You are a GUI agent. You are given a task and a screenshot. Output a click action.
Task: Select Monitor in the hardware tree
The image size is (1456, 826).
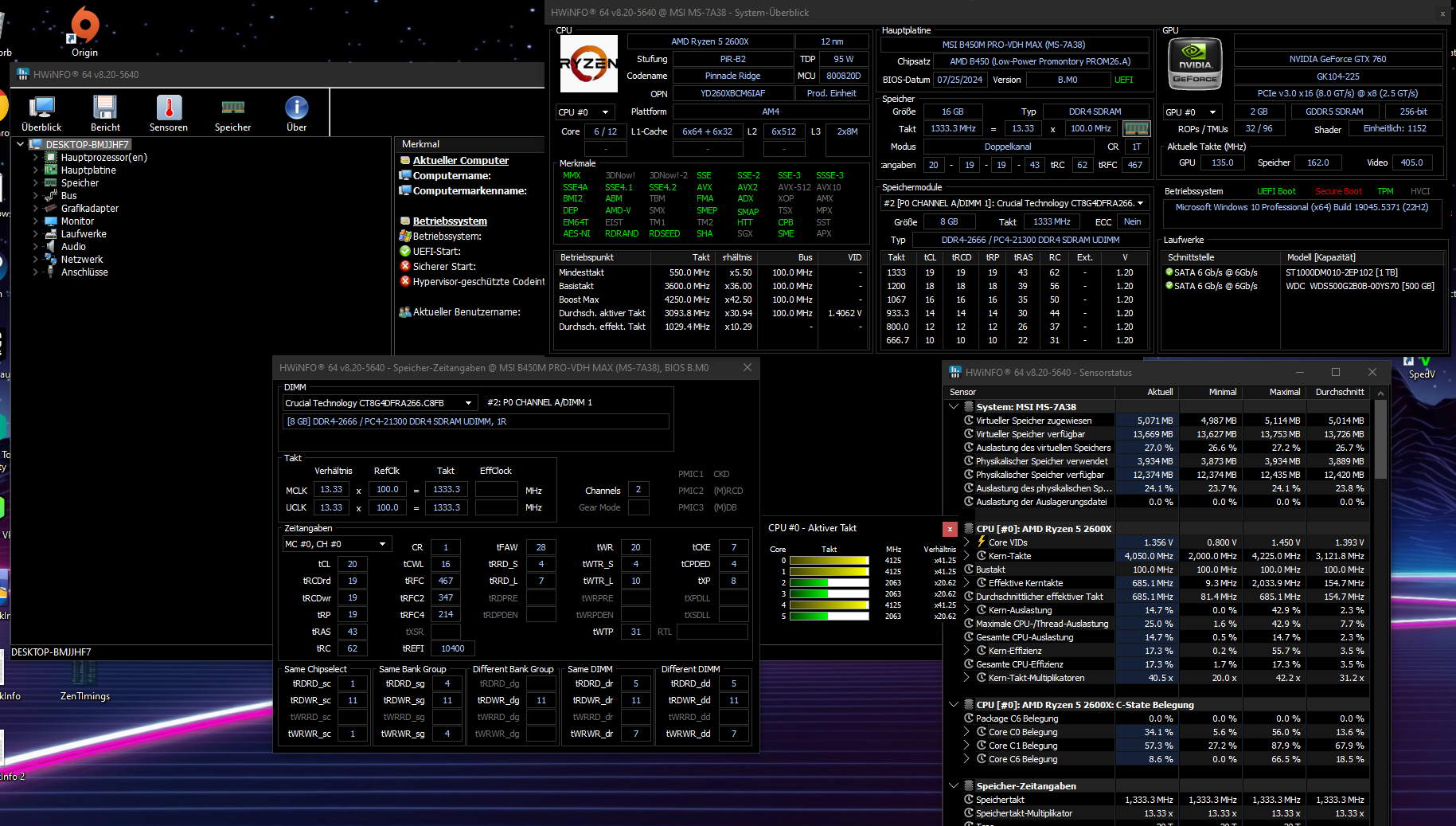77,221
